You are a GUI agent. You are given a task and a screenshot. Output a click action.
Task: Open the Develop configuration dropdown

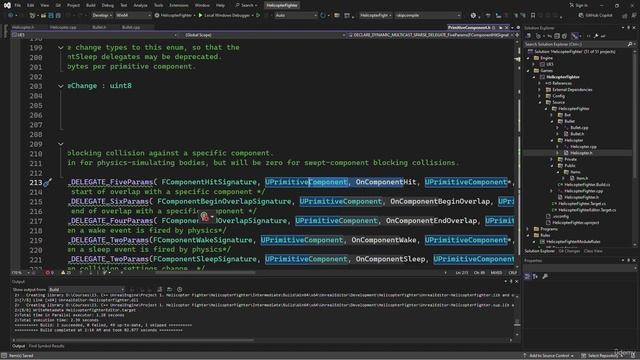click(102, 15)
